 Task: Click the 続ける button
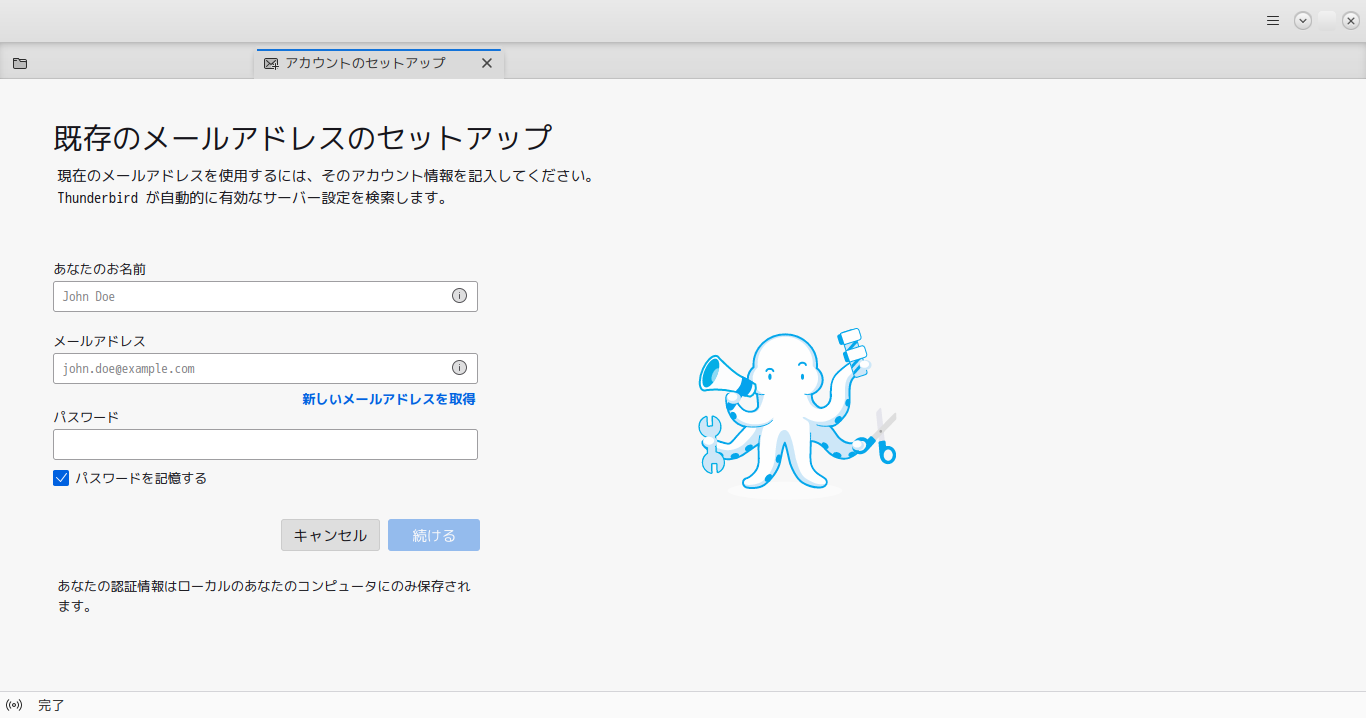(434, 535)
